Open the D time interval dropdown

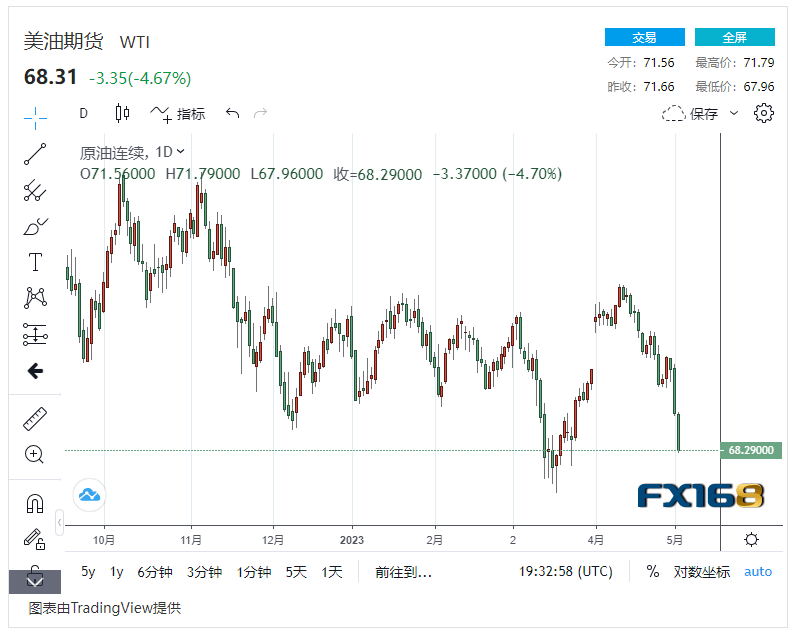[x=84, y=113]
